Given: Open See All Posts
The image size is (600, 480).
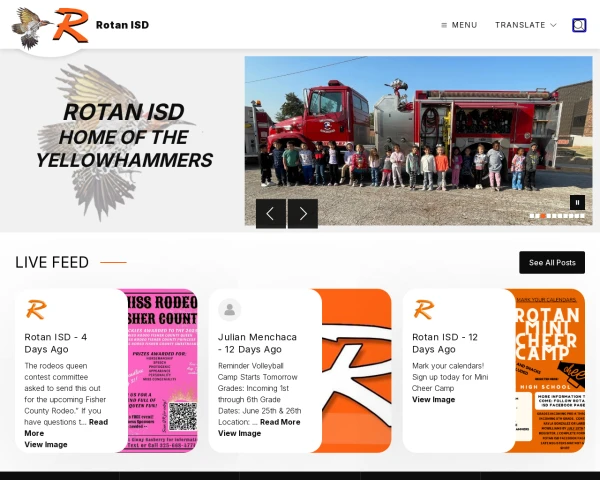Looking at the screenshot, I should [552, 263].
